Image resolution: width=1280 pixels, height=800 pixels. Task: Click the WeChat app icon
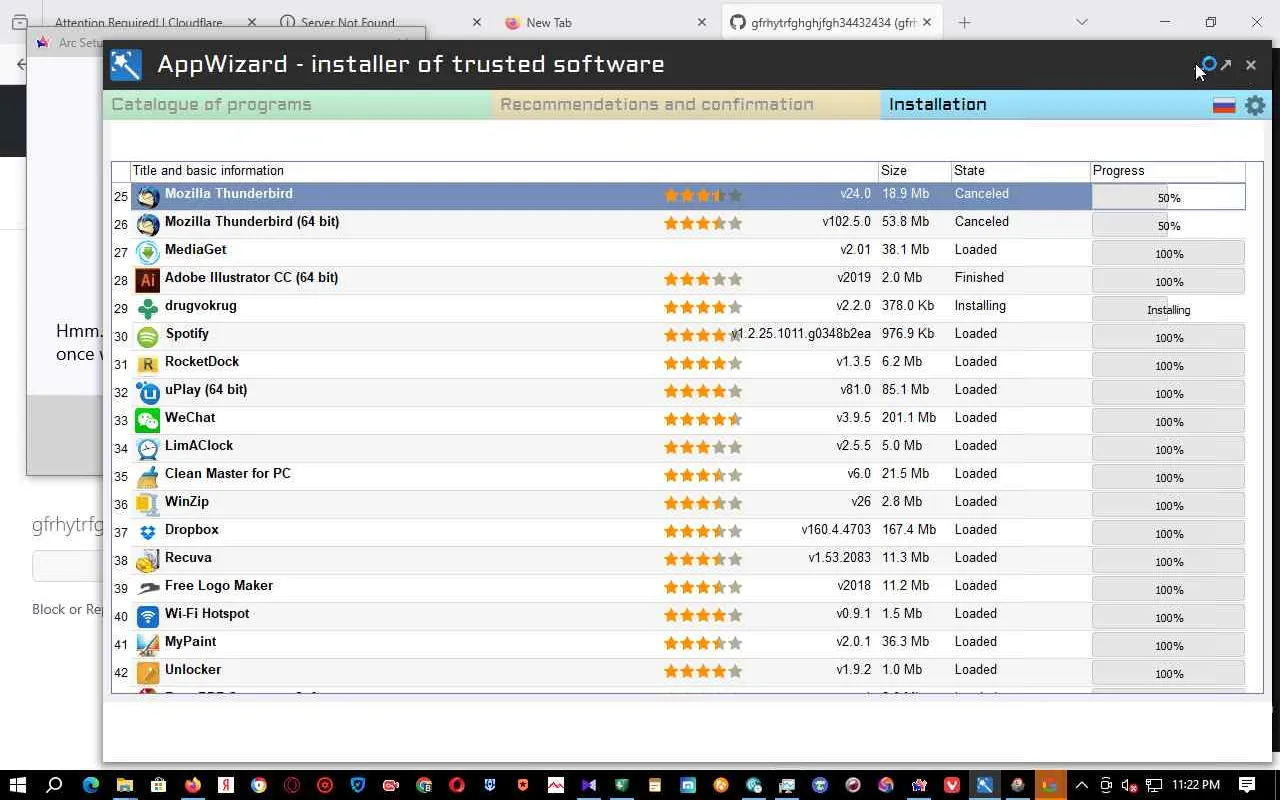[x=148, y=420]
